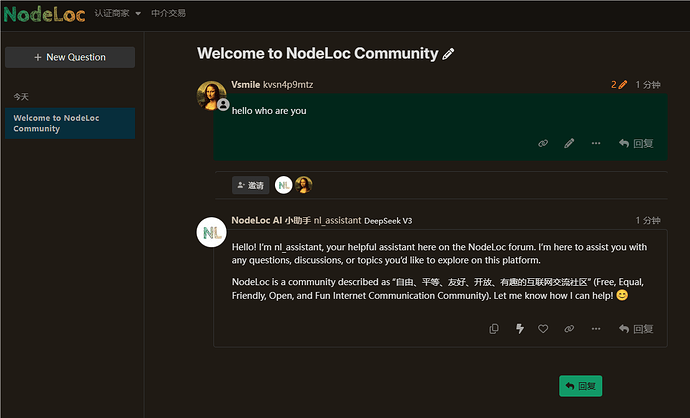The height and width of the screenshot is (418, 690).
Task: Open NodeLoc AI 小助手 username link
Action: tap(271, 220)
